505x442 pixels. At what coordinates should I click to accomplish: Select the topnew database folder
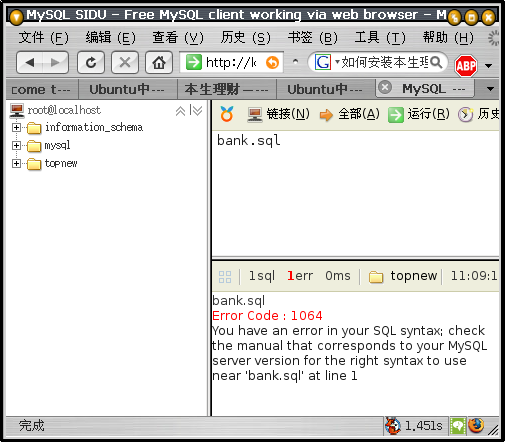click(x=34, y=164)
